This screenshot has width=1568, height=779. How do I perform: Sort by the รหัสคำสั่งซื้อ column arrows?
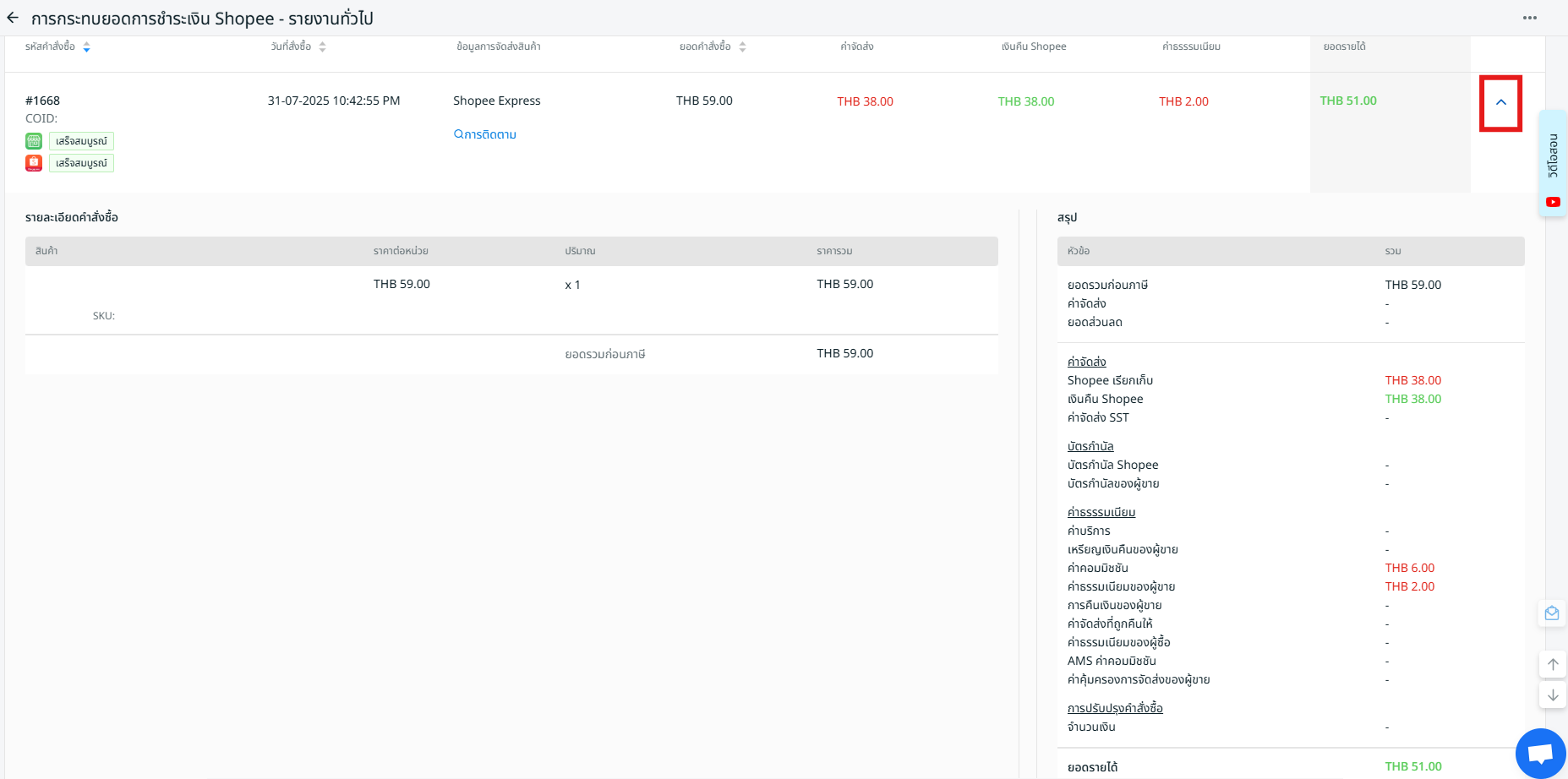(x=86, y=47)
